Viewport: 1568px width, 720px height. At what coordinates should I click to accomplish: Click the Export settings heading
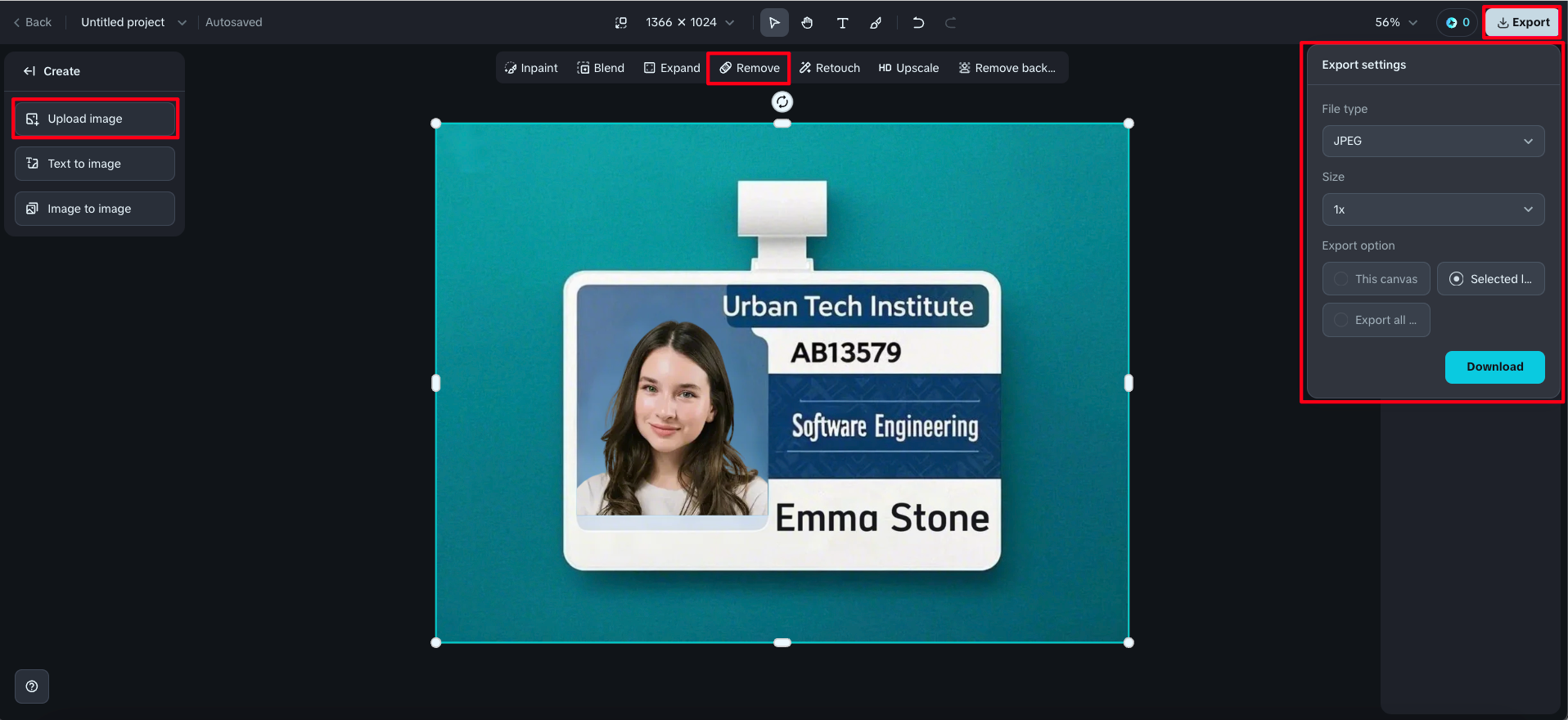tap(1363, 65)
